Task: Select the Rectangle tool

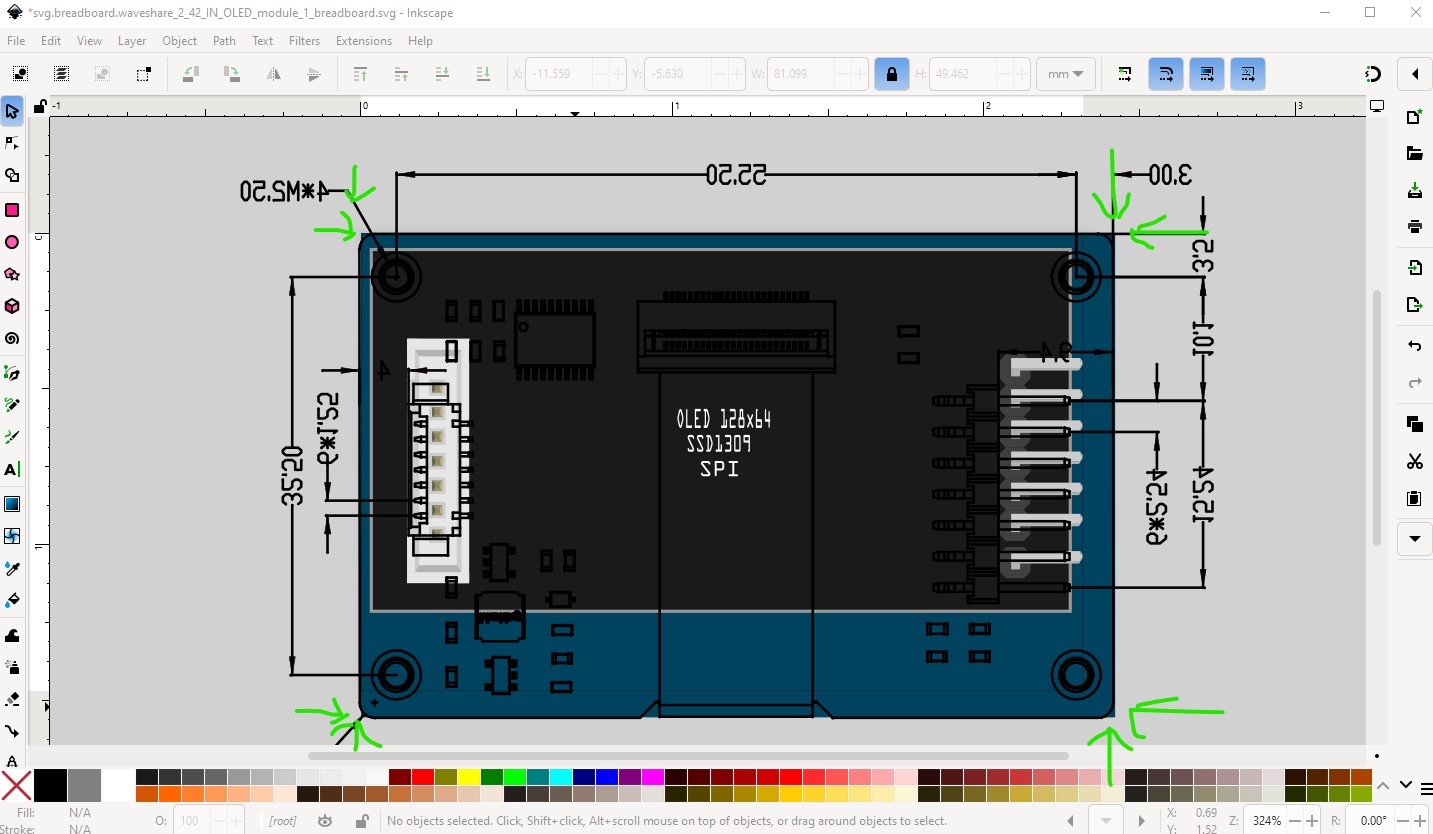Action: [x=12, y=210]
